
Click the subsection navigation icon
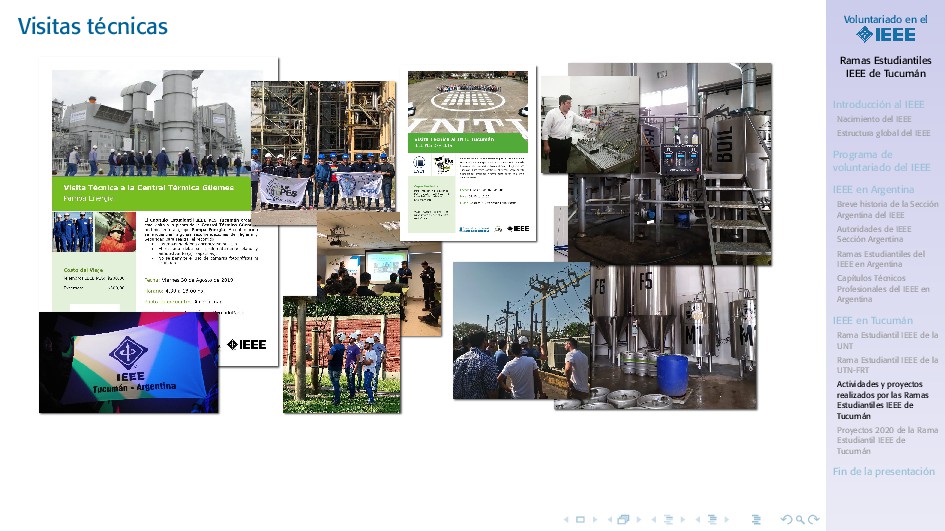pos(668,519)
